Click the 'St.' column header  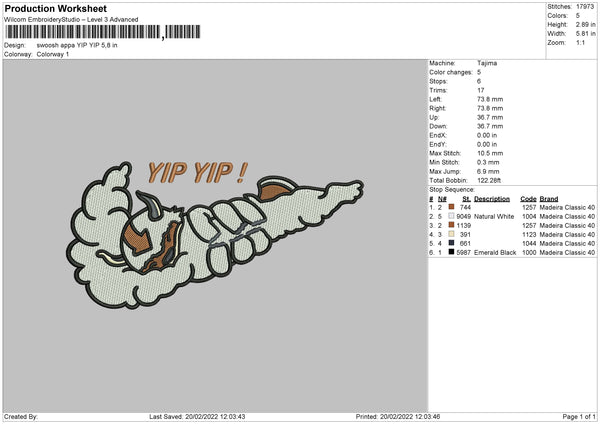point(466,199)
